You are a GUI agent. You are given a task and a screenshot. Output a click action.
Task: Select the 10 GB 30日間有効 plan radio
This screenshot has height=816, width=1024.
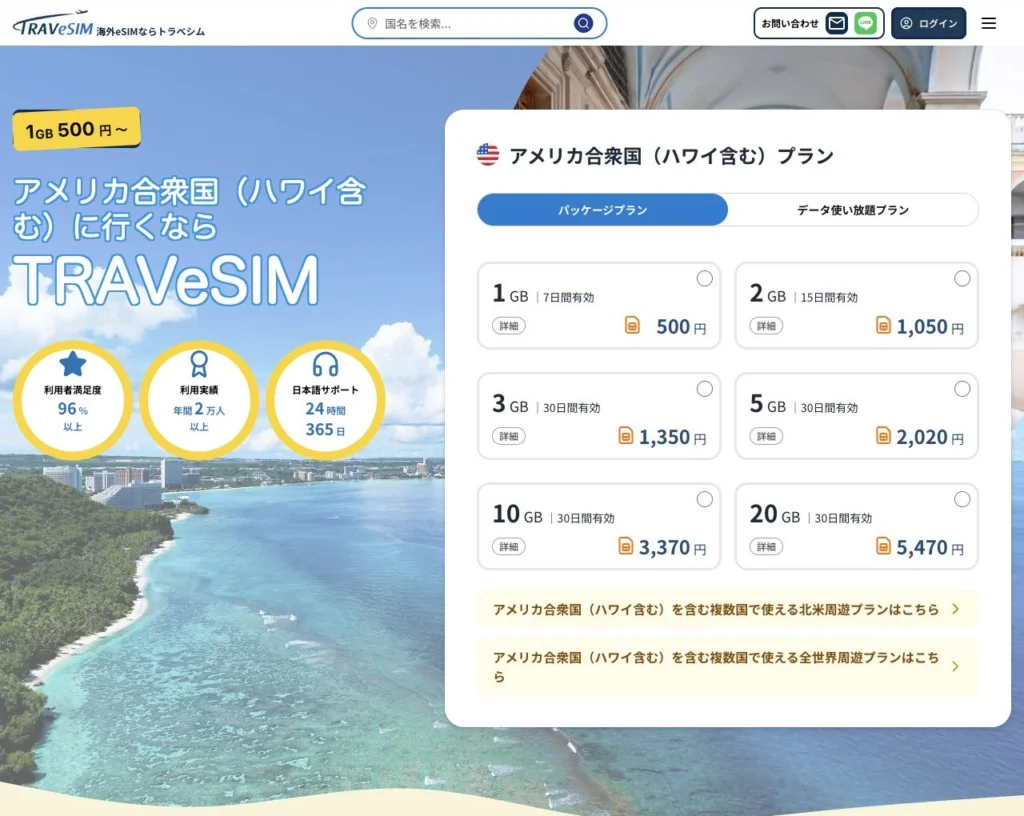[705, 499]
